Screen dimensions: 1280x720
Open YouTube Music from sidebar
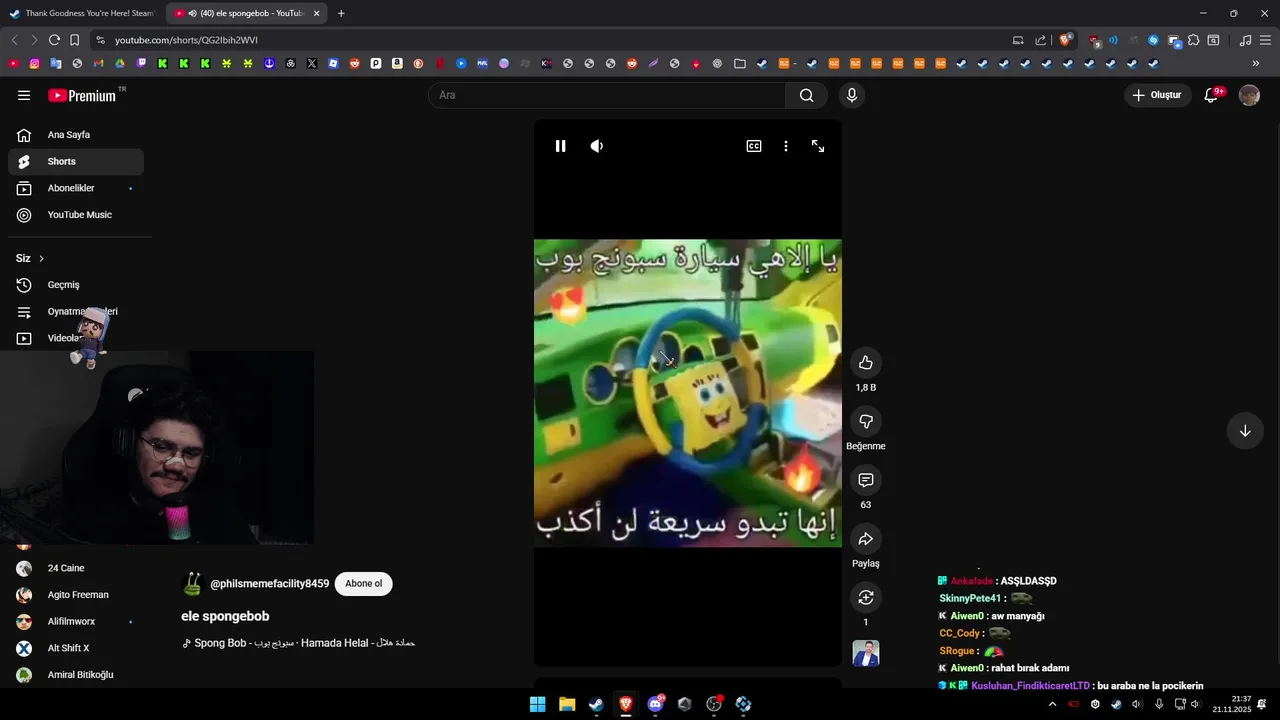pyautogui.click(x=76, y=215)
